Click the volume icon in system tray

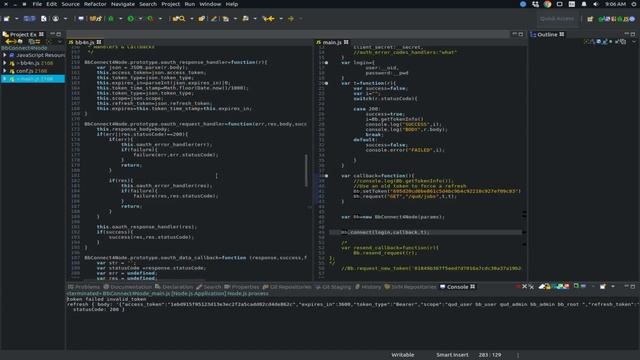596,4
